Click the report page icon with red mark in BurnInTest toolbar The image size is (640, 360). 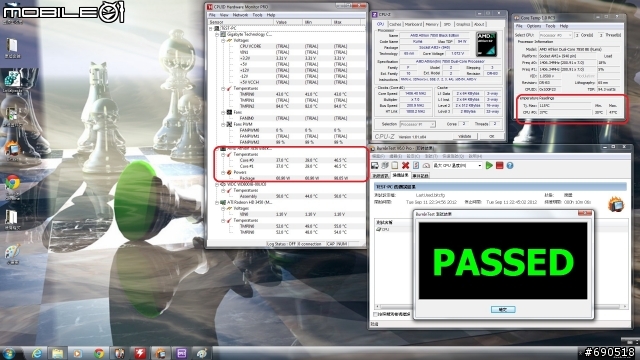tap(416, 165)
